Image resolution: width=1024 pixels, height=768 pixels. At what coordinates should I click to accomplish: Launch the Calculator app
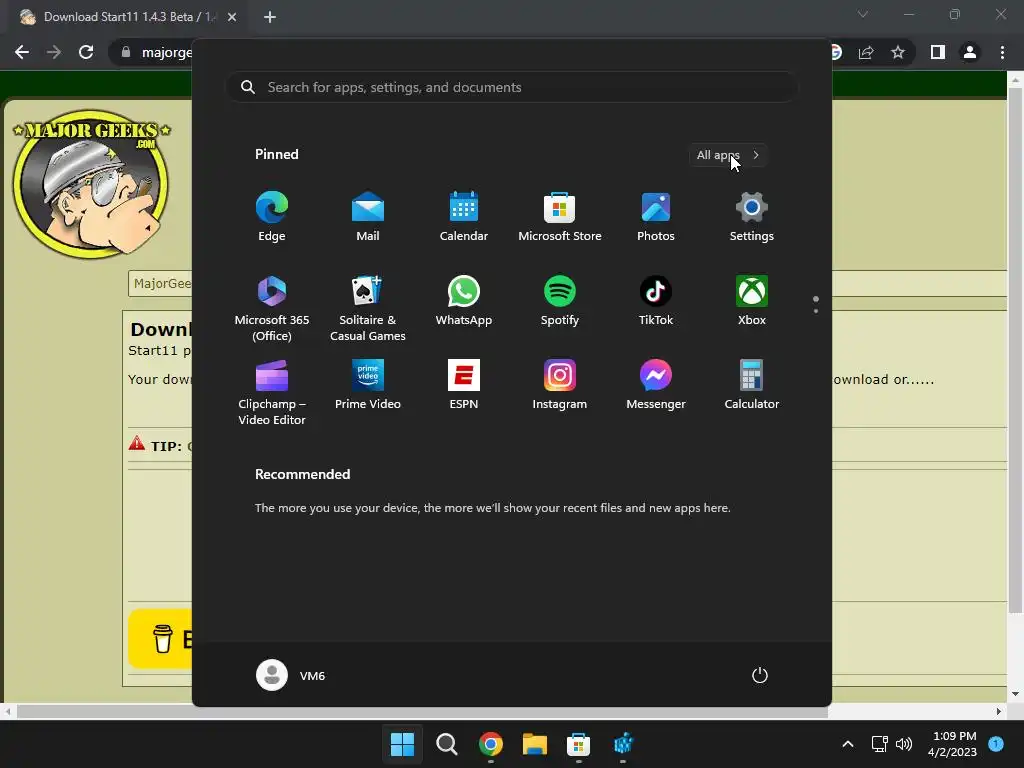click(x=752, y=385)
